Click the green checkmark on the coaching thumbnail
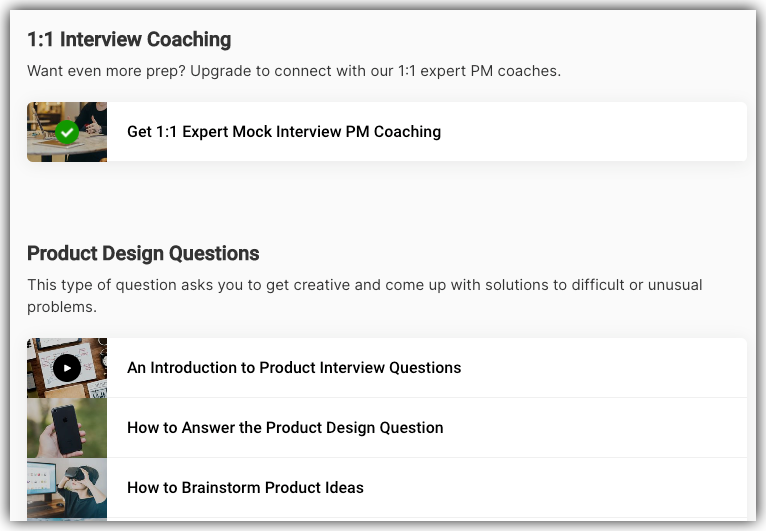Image resolution: width=766 pixels, height=531 pixels. pos(67,132)
